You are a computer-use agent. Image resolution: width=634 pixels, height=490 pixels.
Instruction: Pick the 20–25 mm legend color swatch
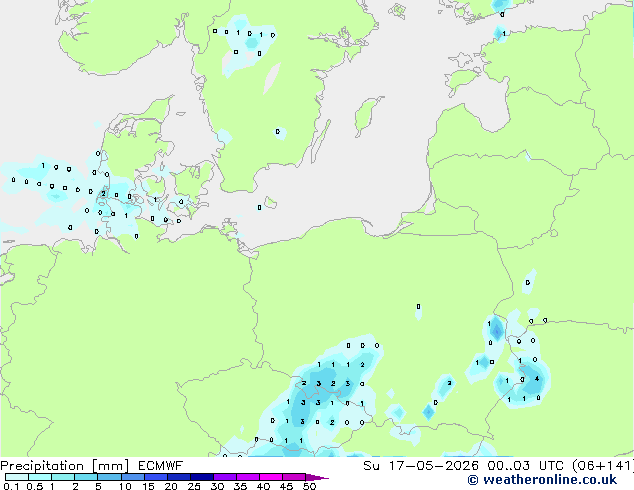178,477
